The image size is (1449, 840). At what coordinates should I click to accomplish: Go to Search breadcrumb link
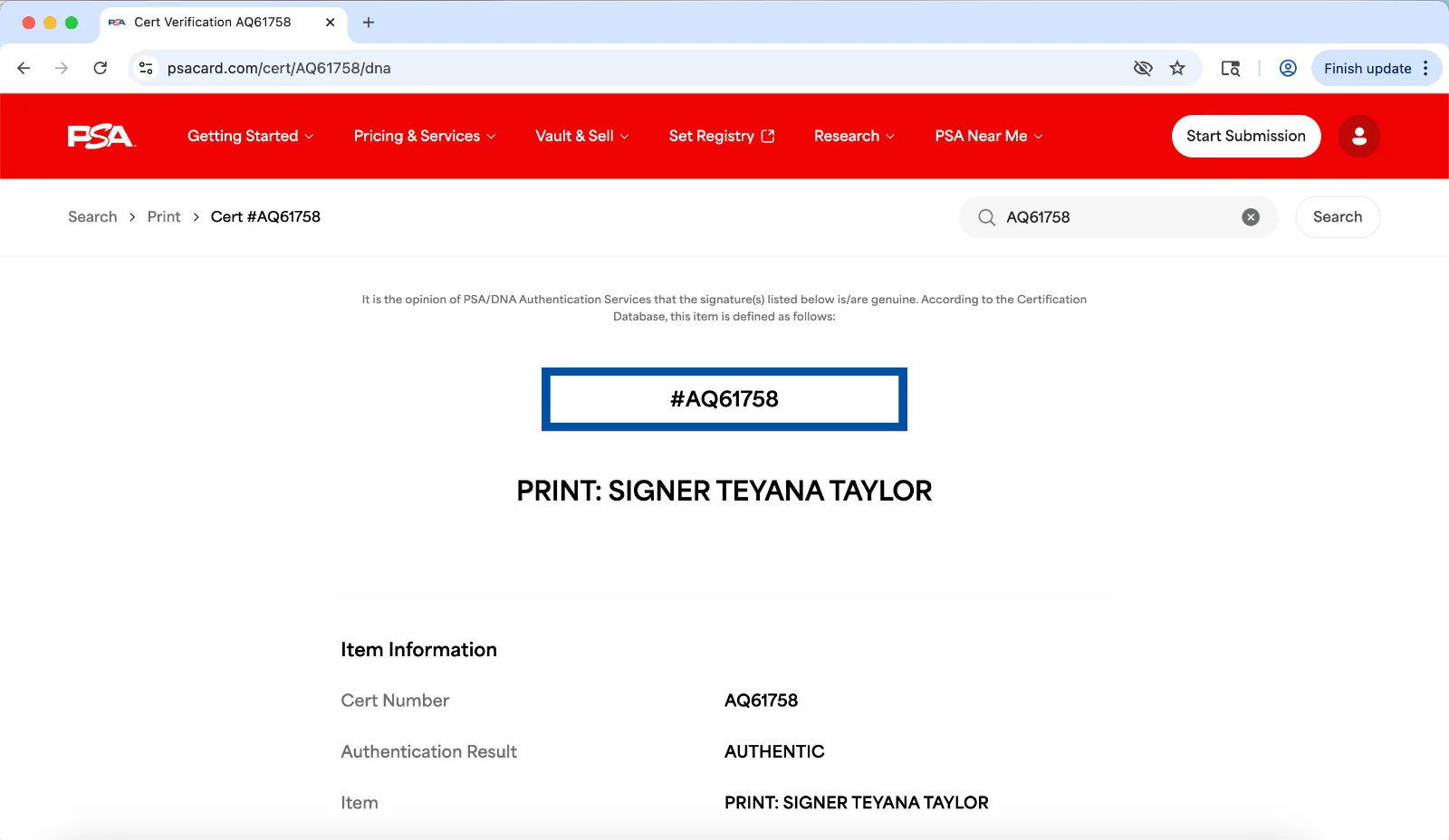coord(92,217)
